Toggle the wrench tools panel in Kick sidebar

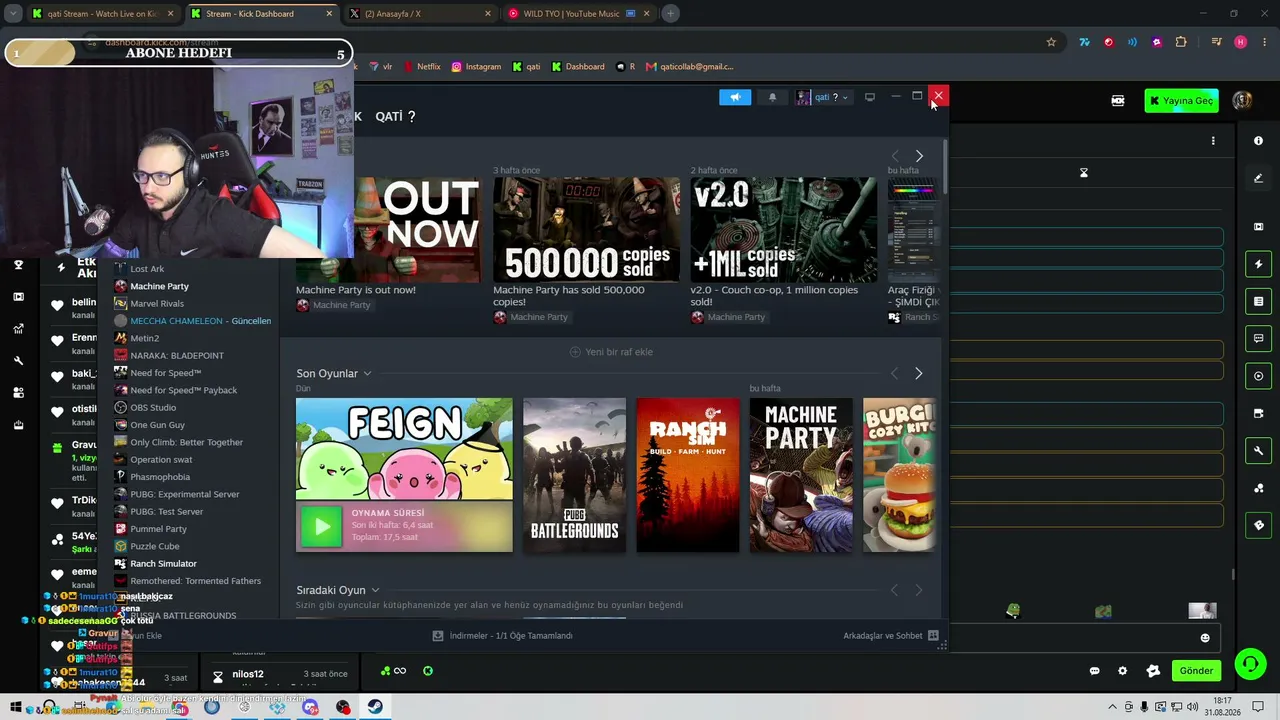[1258, 451]
